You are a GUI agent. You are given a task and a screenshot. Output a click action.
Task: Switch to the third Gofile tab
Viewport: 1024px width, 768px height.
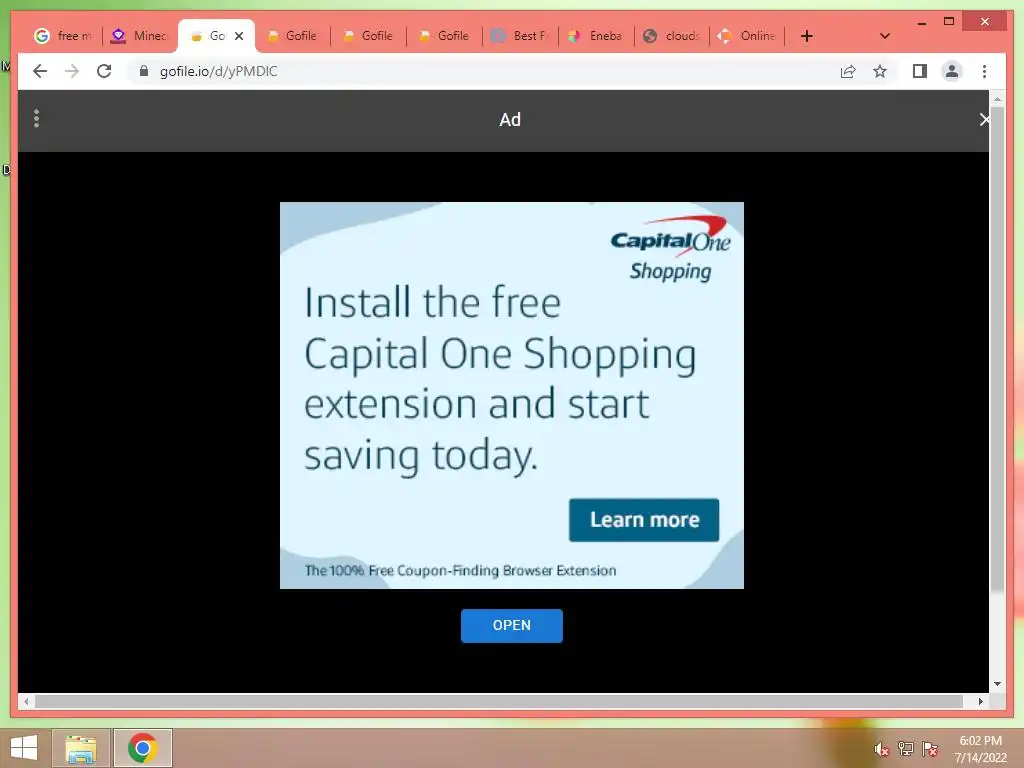pyautogui.click(x=368, y=36)
